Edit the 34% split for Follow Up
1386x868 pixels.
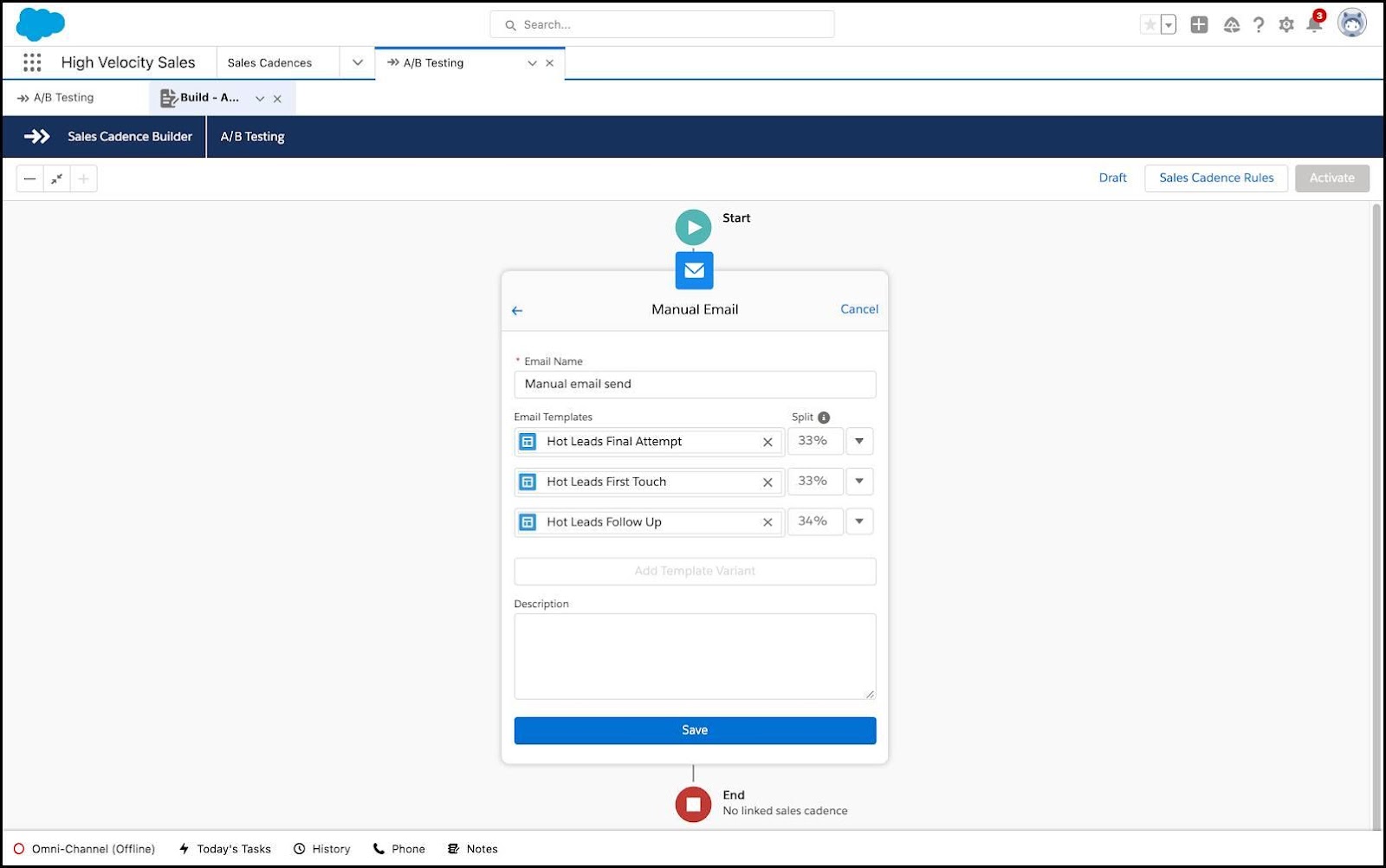(x=814, y=521)
